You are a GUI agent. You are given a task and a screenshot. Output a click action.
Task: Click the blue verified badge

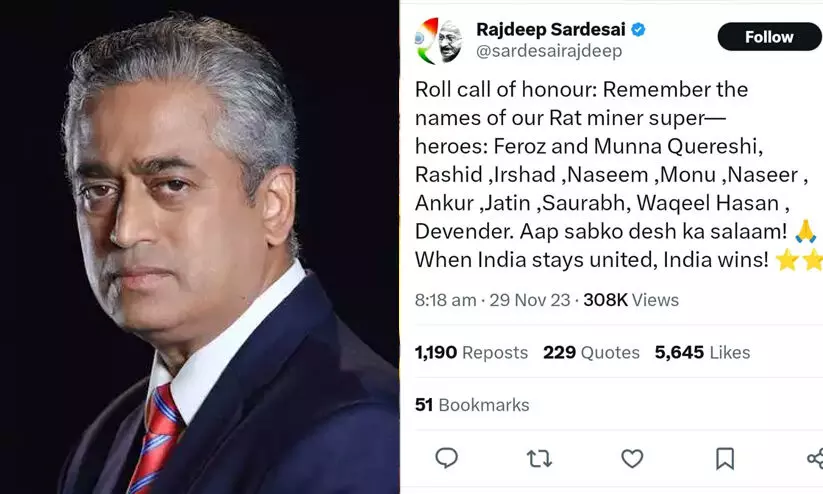(638, 30)
